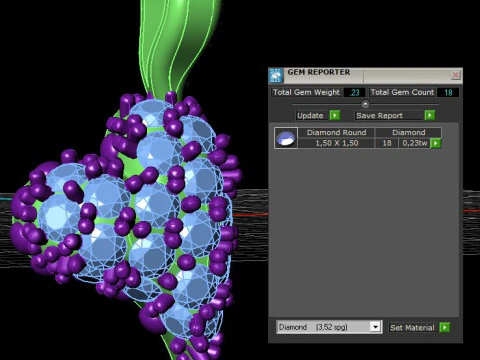Image resolution: width=480 pixels, height=360 pixels.
Task: Collapse the panel using the circular arrow handle
Action: click(365, 104)
